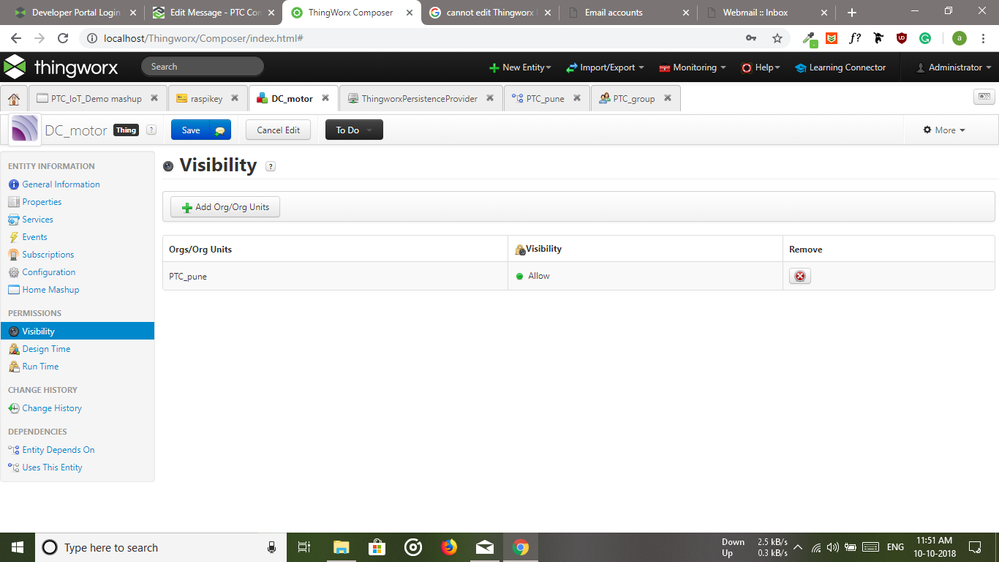
Task: Close the ThingworxPersistenceProvider tab
Action: click(x=489, y=98)
